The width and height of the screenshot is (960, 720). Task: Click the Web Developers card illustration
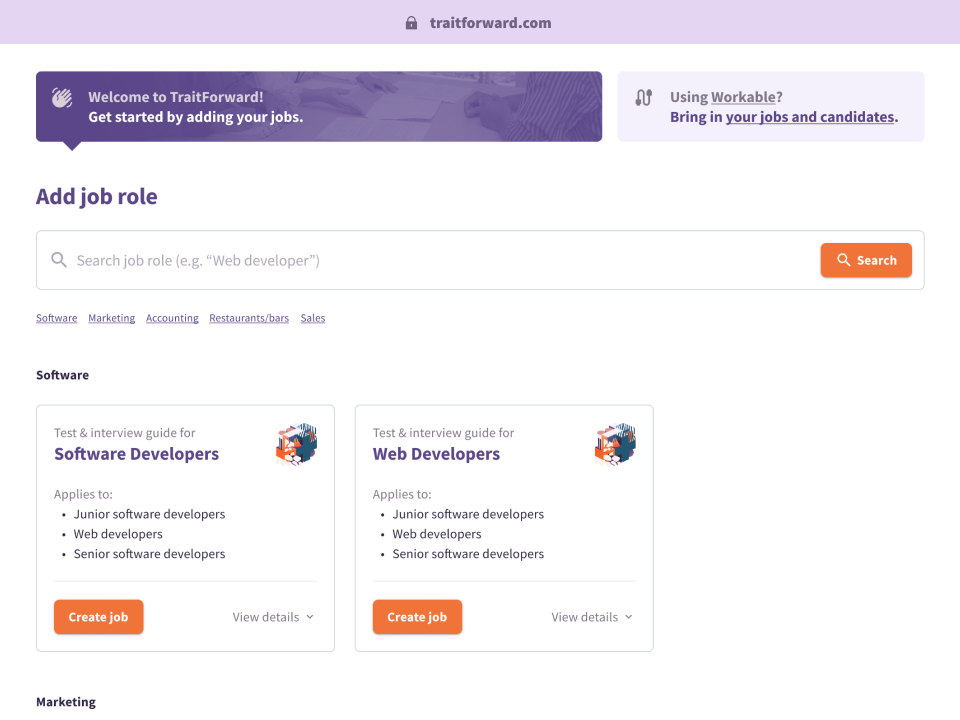point(615,444)
